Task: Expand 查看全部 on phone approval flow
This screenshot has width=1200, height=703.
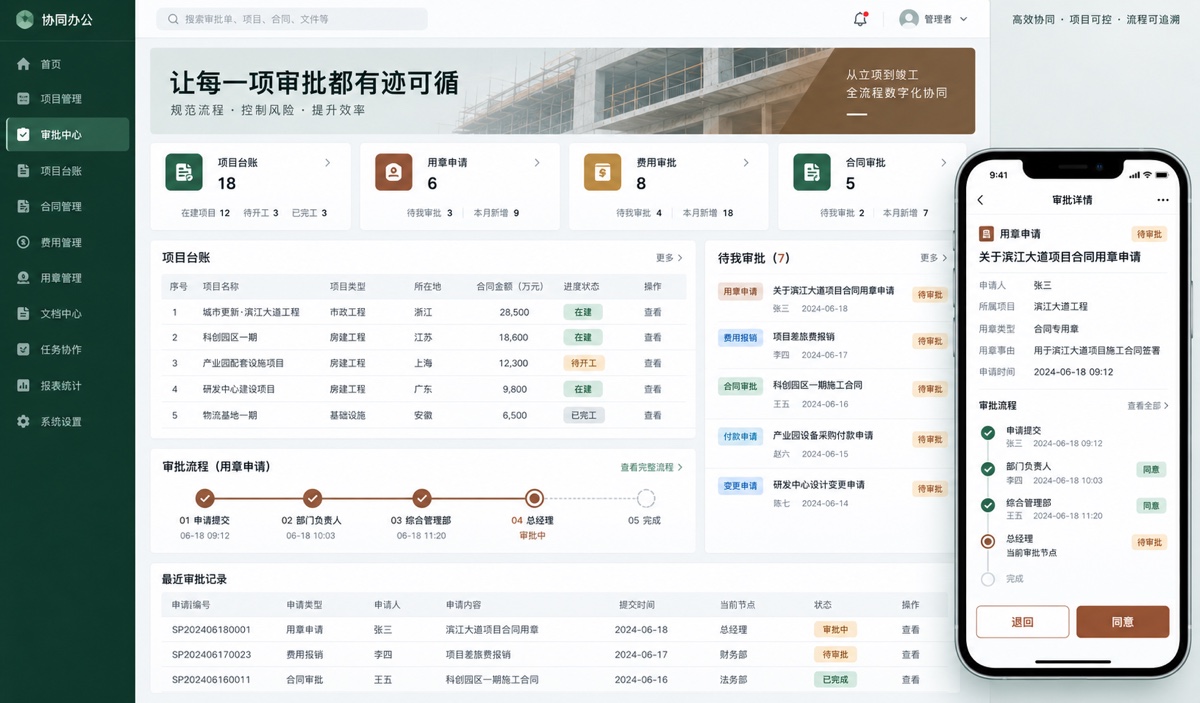Action: click(x=1148, y=406)
